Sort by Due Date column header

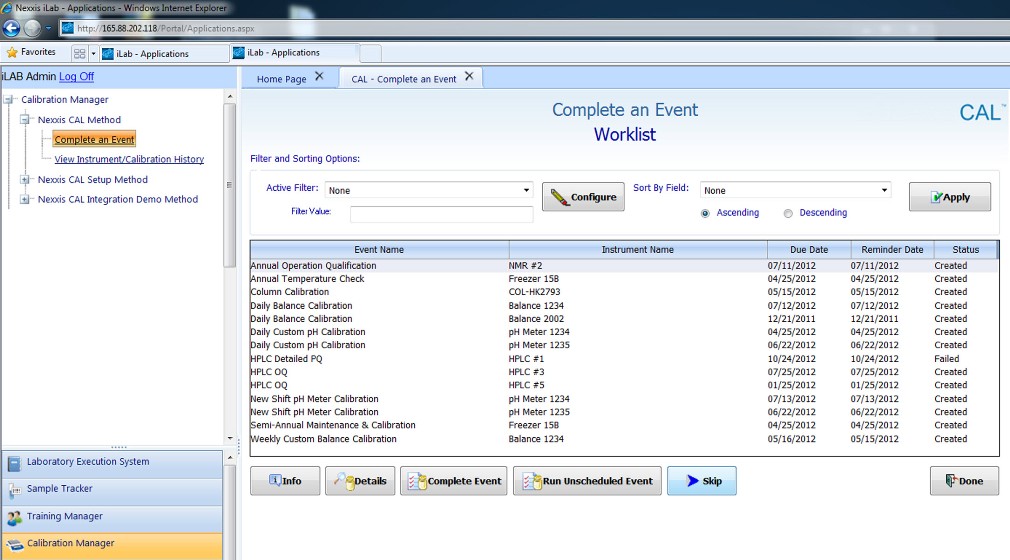(x=809, y=249)
